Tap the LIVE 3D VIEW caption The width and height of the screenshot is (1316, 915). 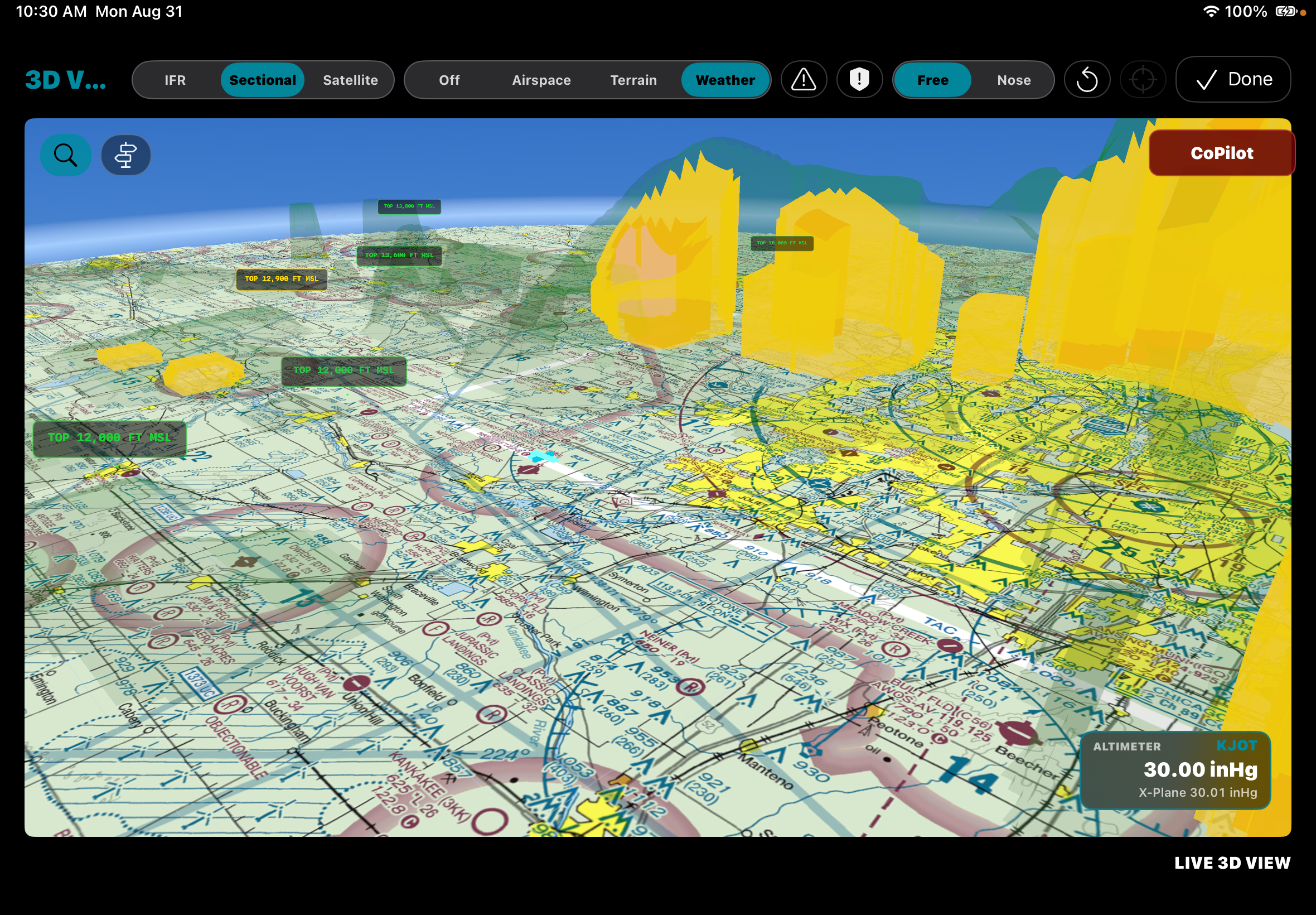[1232, 863]
